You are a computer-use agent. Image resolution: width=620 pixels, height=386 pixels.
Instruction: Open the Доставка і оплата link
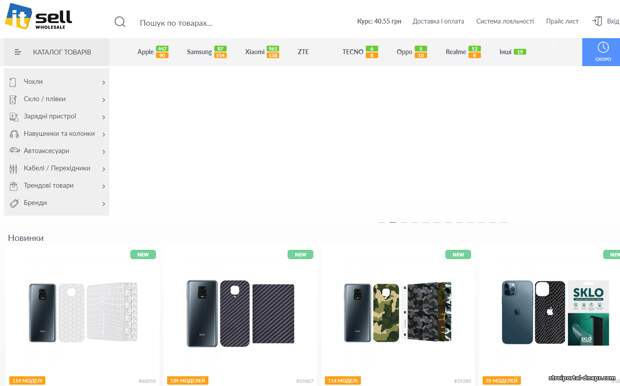[438, 21]
